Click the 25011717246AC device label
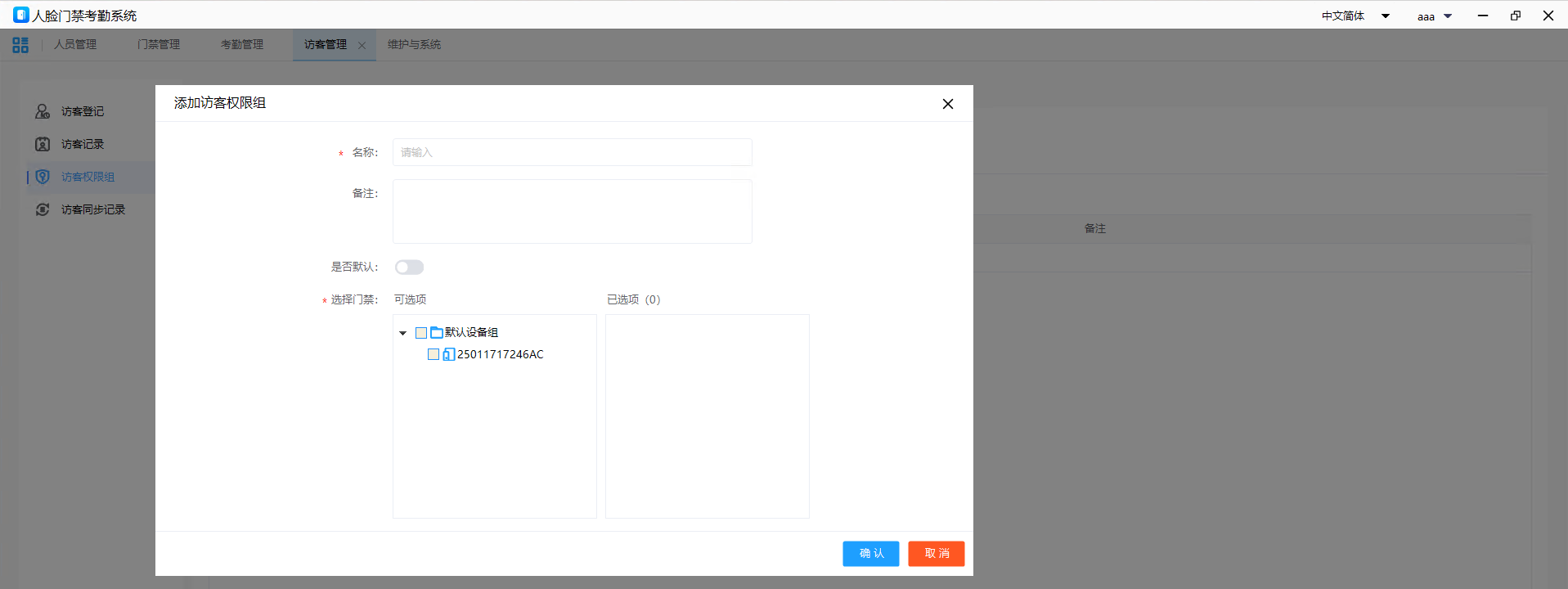This screenshot has width=1568, height=589. [501, 354]
